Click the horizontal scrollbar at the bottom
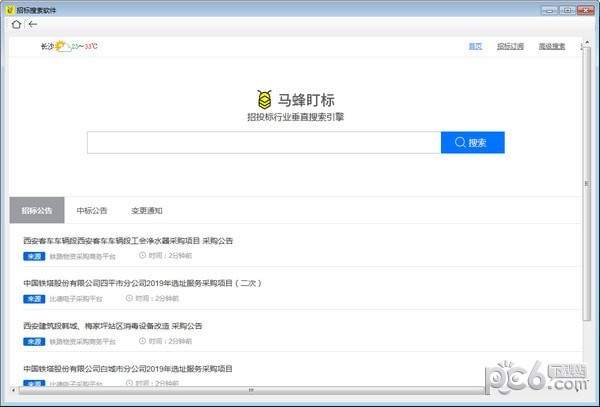The height and width of the screenshot is (407, 600). coord(250,390)
